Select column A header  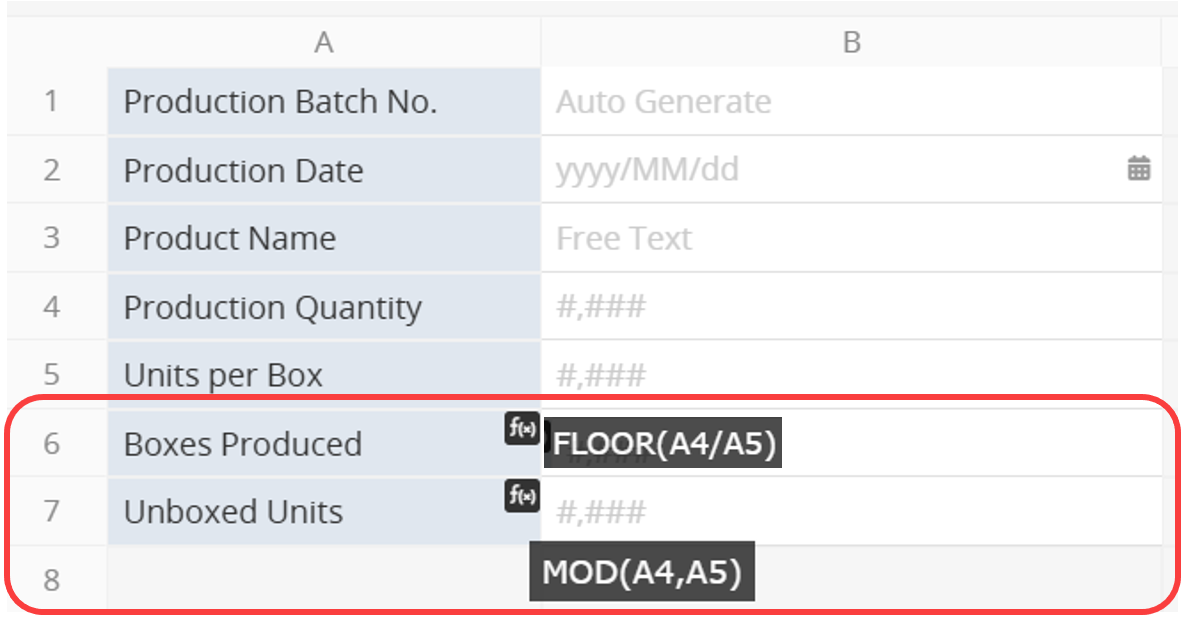click(323, 42)
